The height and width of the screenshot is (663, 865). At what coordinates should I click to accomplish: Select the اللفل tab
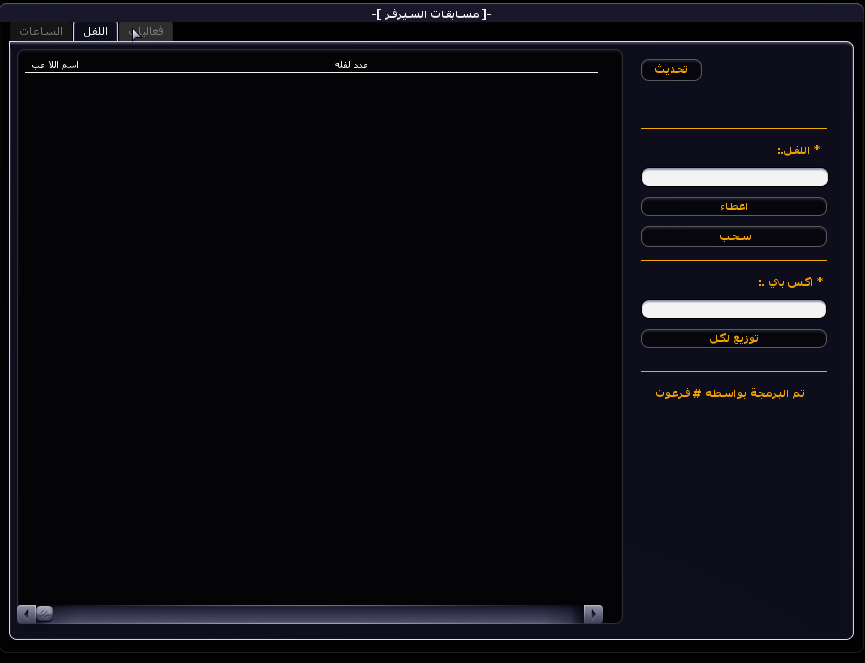click(x=95, y=32)
